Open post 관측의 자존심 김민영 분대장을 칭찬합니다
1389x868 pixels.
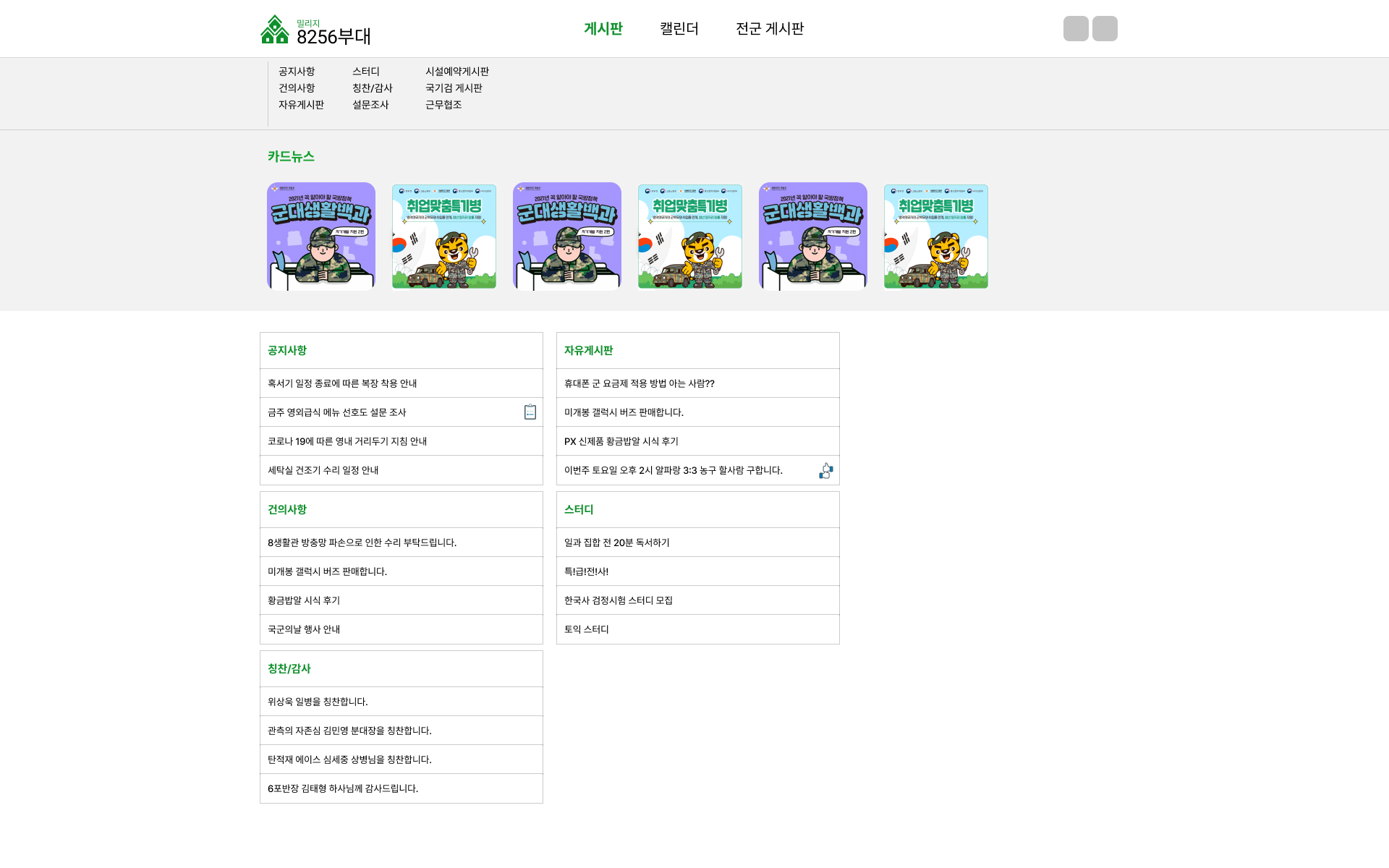(x=402, y=731)
